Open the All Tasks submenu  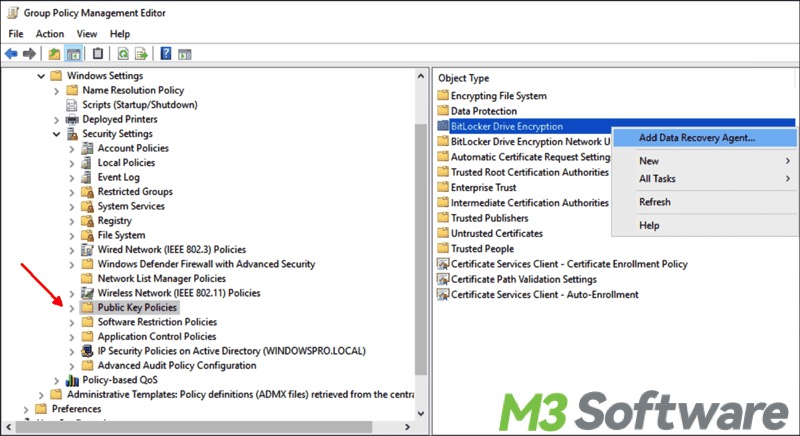click(x=705, y=178)
